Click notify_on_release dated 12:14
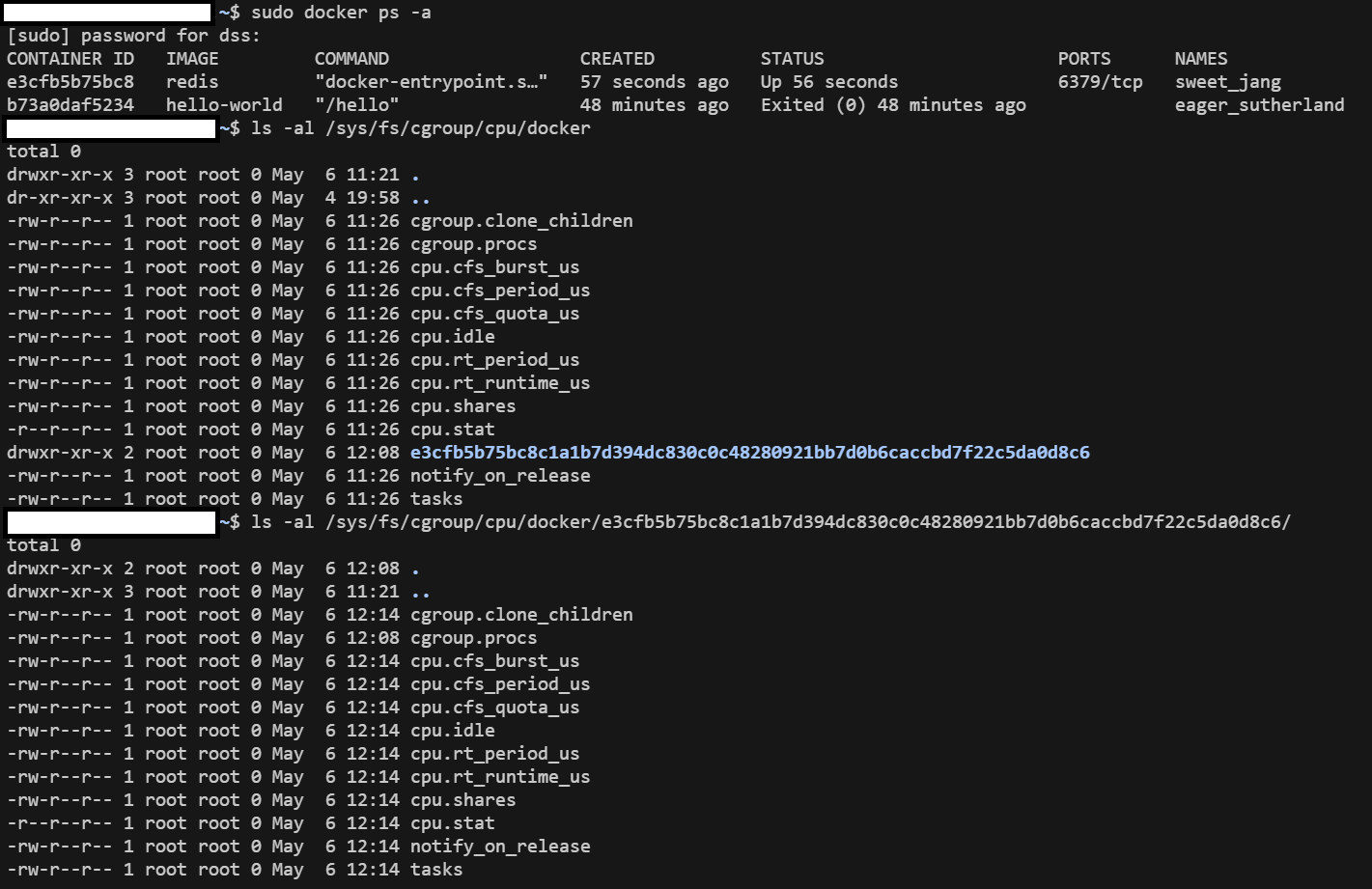The width and height of the screenshot is (1372, 889). click(x=500, y=847)
